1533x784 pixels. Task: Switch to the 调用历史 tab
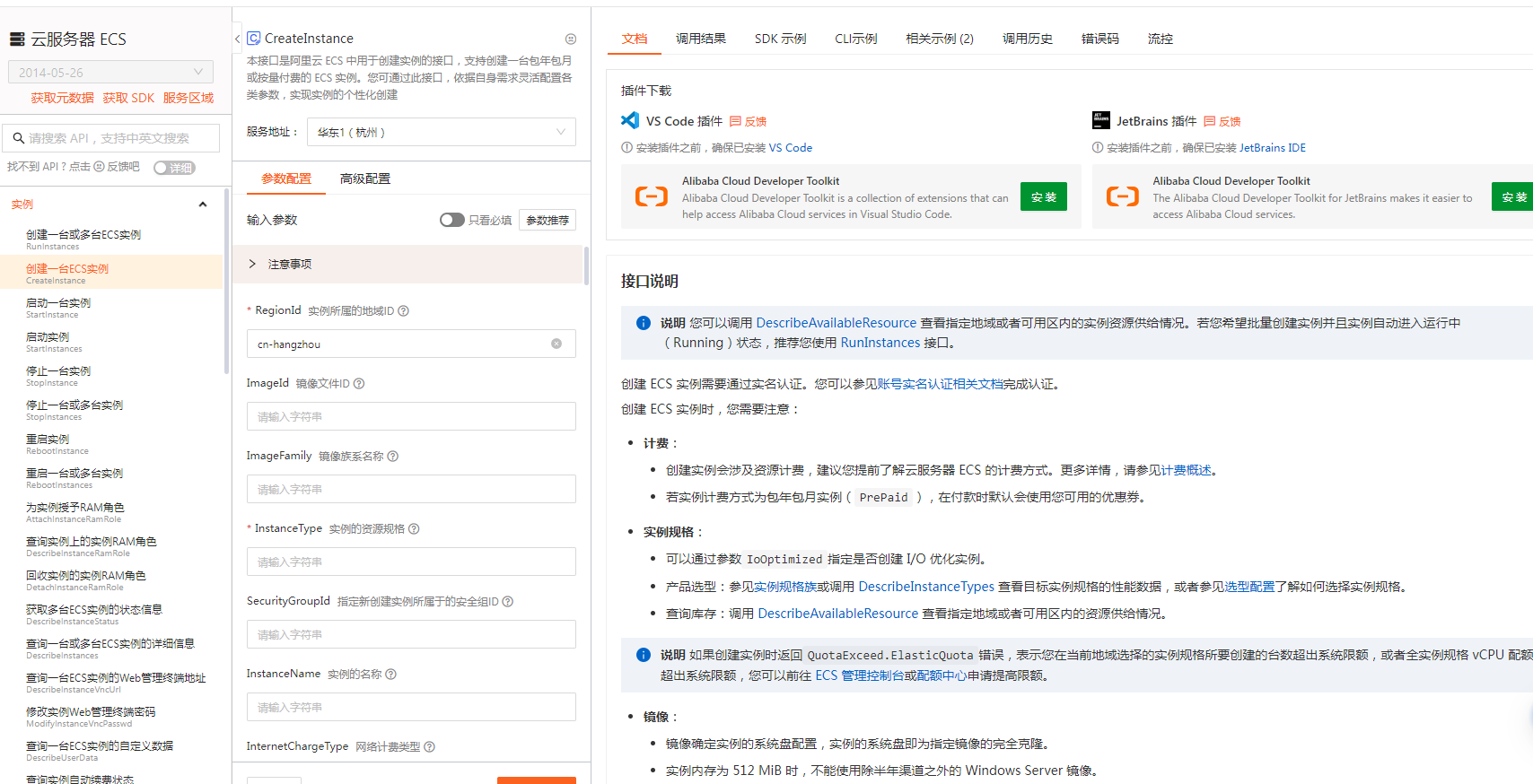point(1028,39)
